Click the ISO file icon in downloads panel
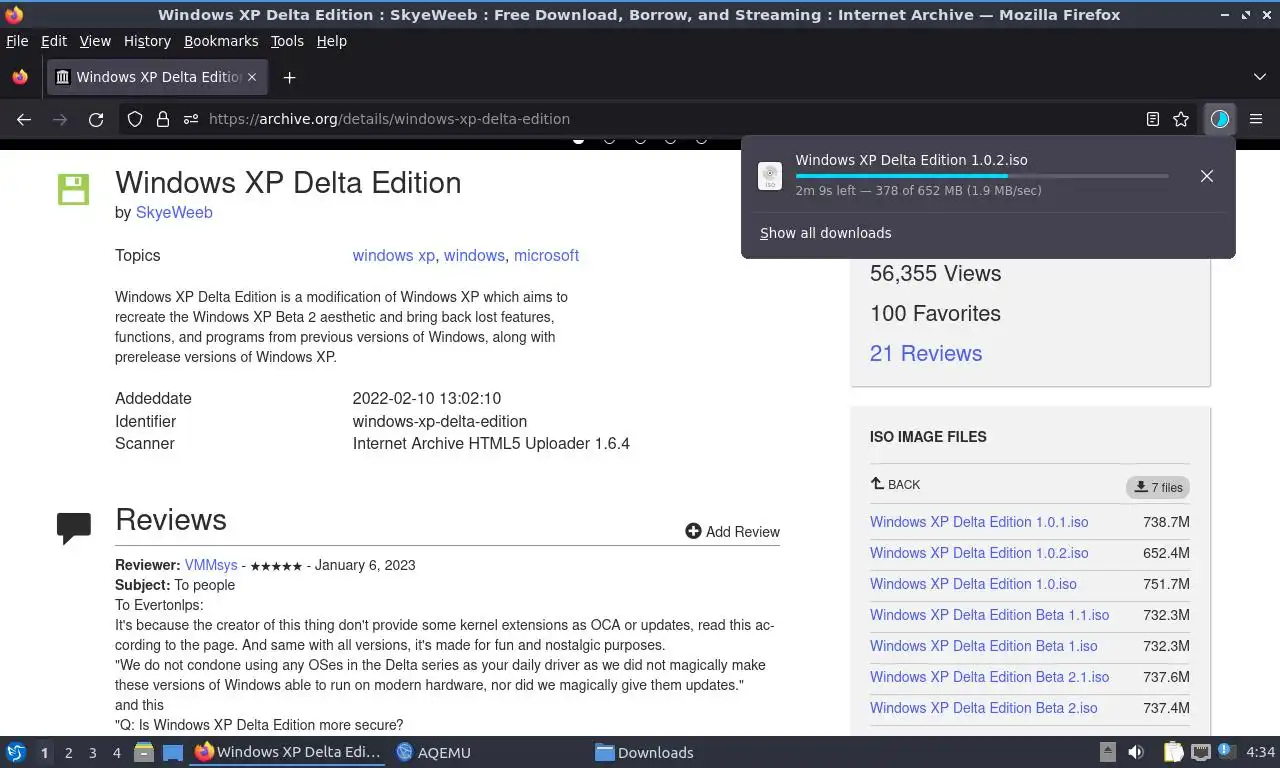1280x768 pixels. [770, 176]
